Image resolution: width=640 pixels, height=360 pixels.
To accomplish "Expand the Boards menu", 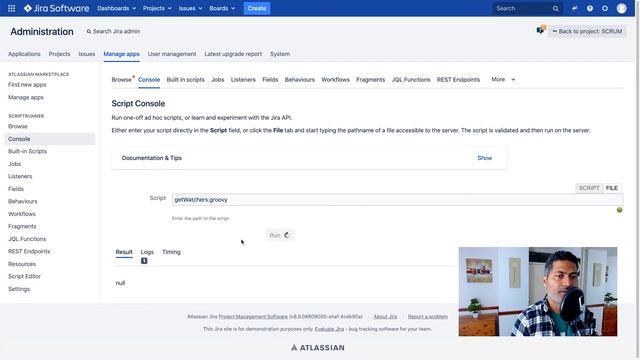I will click(x=222, y=8).
